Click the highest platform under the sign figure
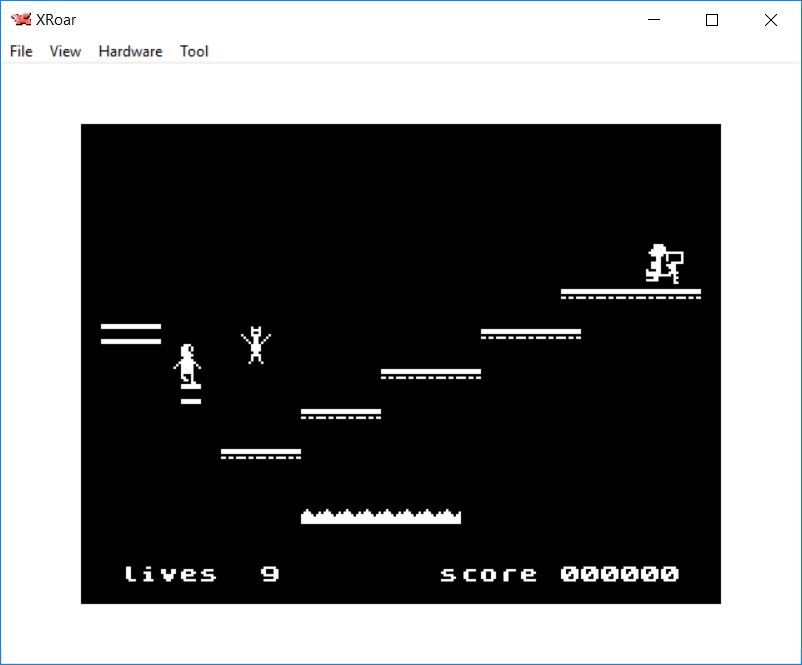 (x=630, y=294)
